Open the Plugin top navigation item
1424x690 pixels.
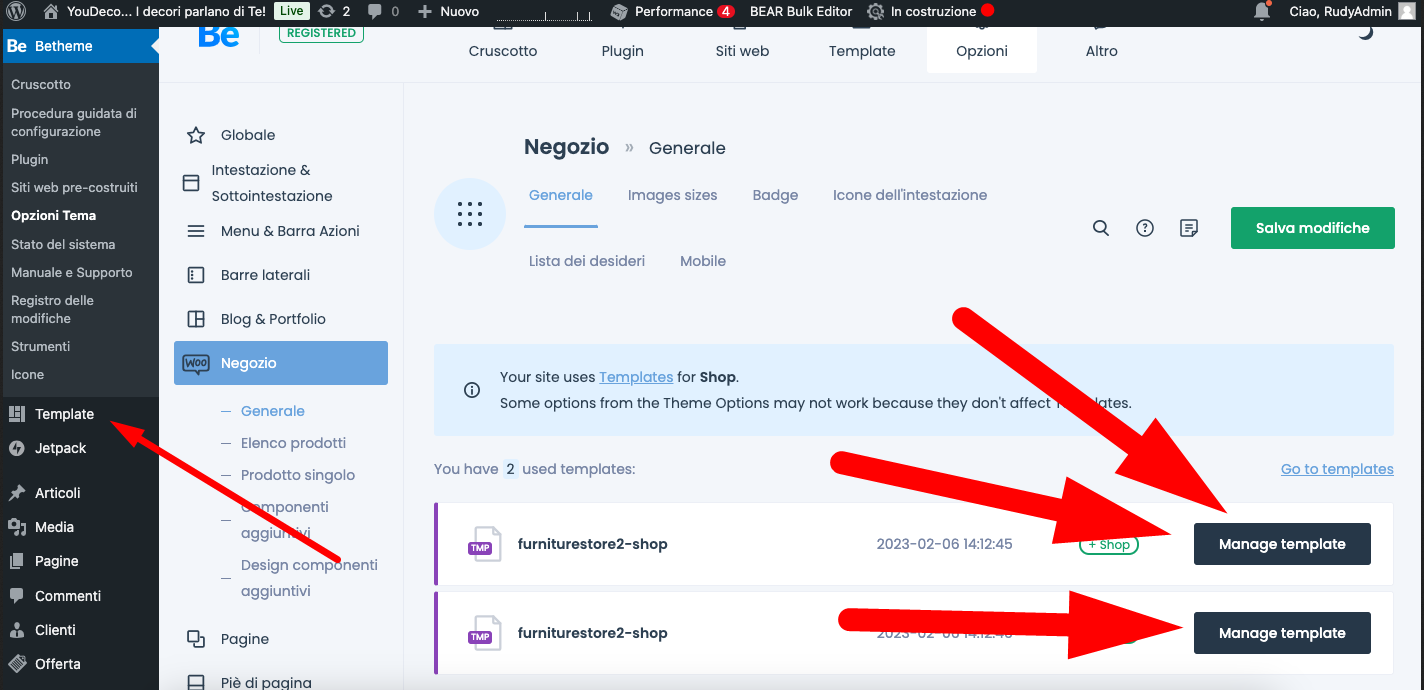pyautogui.click(x=623, y=50)
